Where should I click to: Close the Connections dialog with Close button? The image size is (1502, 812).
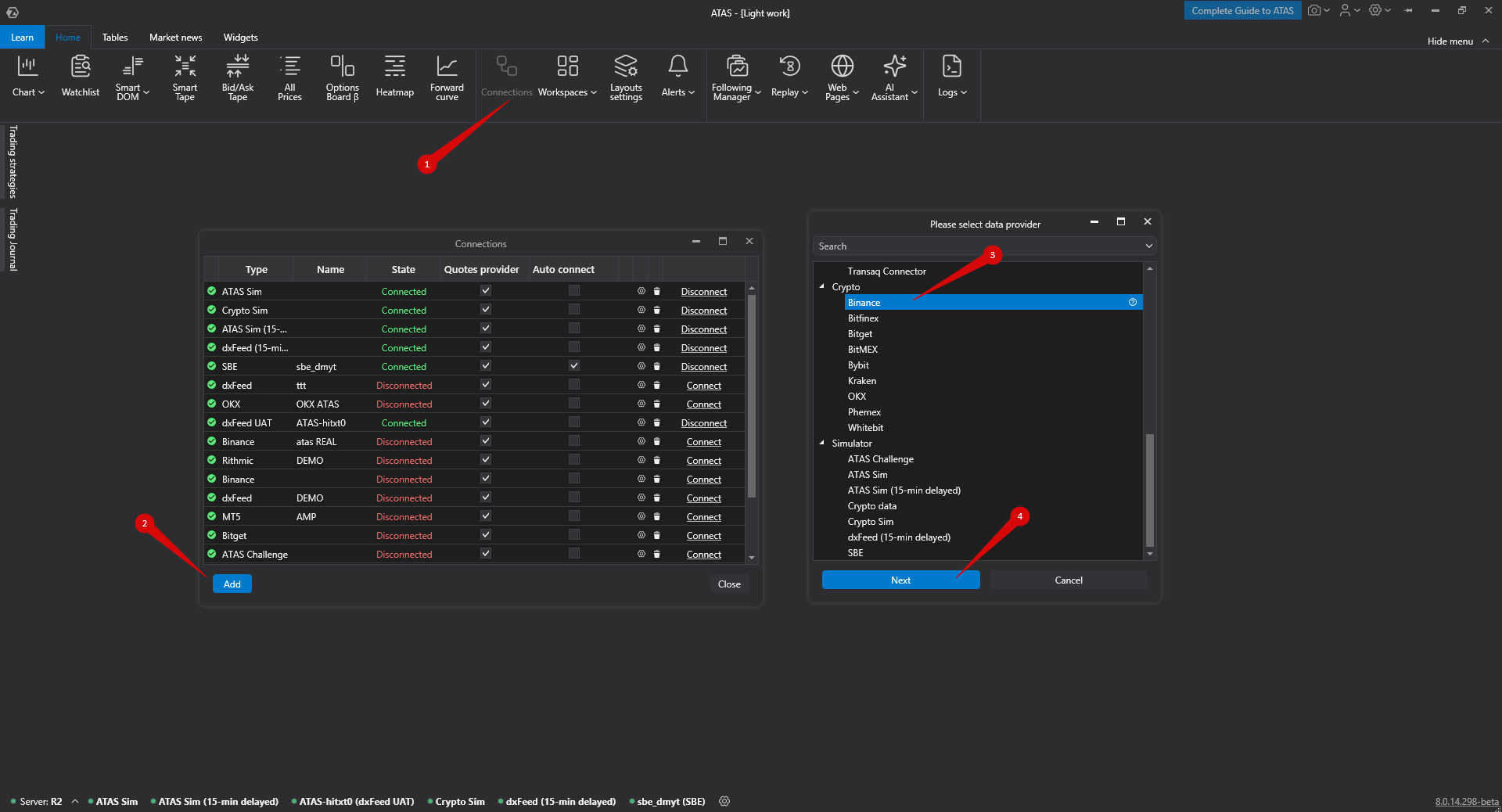(x=729, y=584)
